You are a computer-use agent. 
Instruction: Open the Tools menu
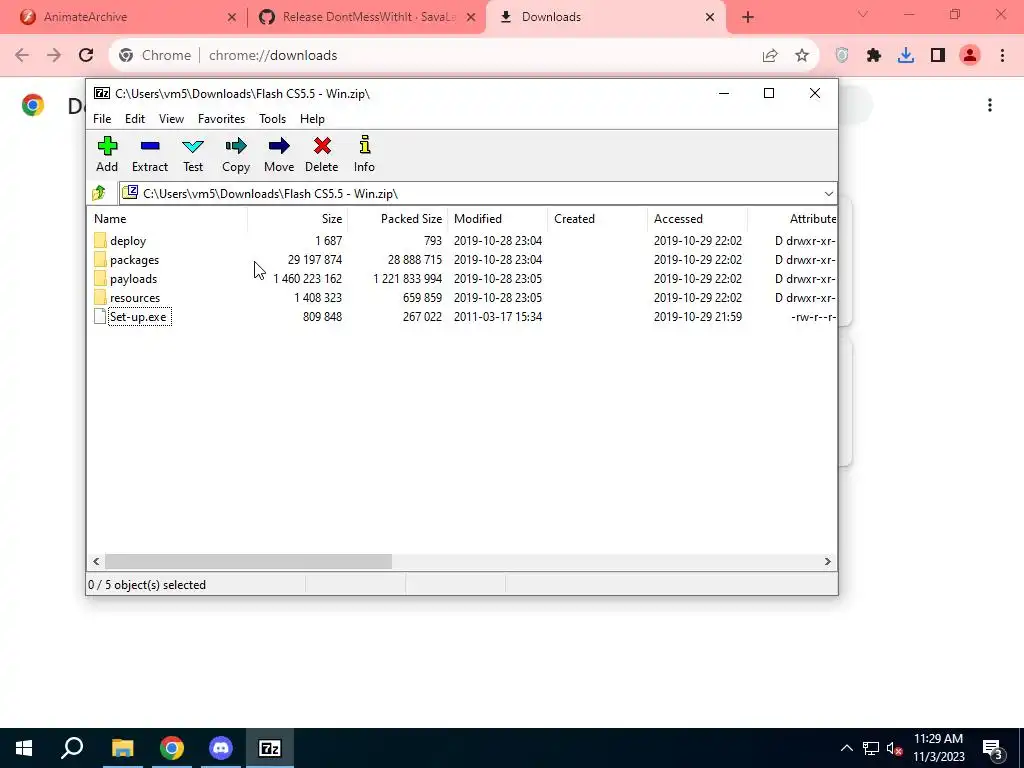pos(272,119)
